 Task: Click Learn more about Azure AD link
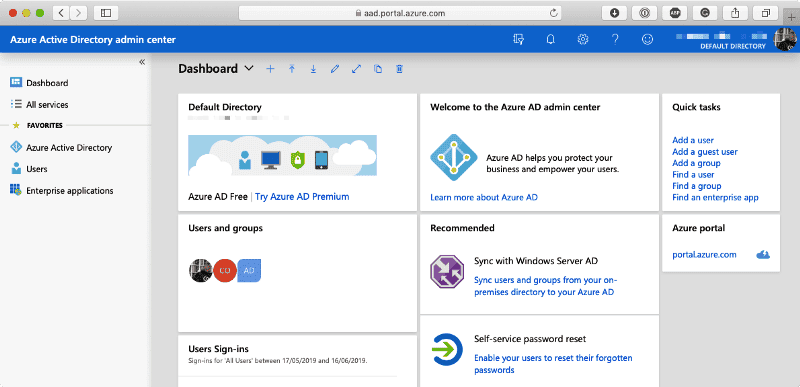tap(484, 197)
